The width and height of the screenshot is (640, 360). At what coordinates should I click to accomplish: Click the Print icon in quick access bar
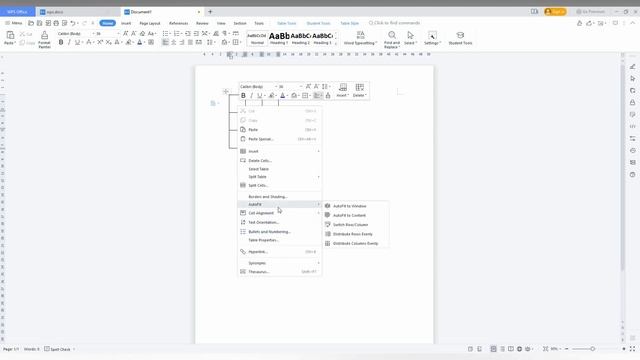(x=56, y=23)
